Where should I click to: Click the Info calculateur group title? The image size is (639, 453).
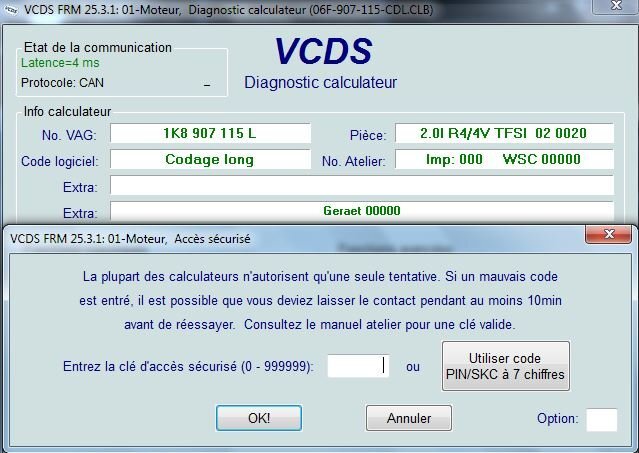point(67,112)
